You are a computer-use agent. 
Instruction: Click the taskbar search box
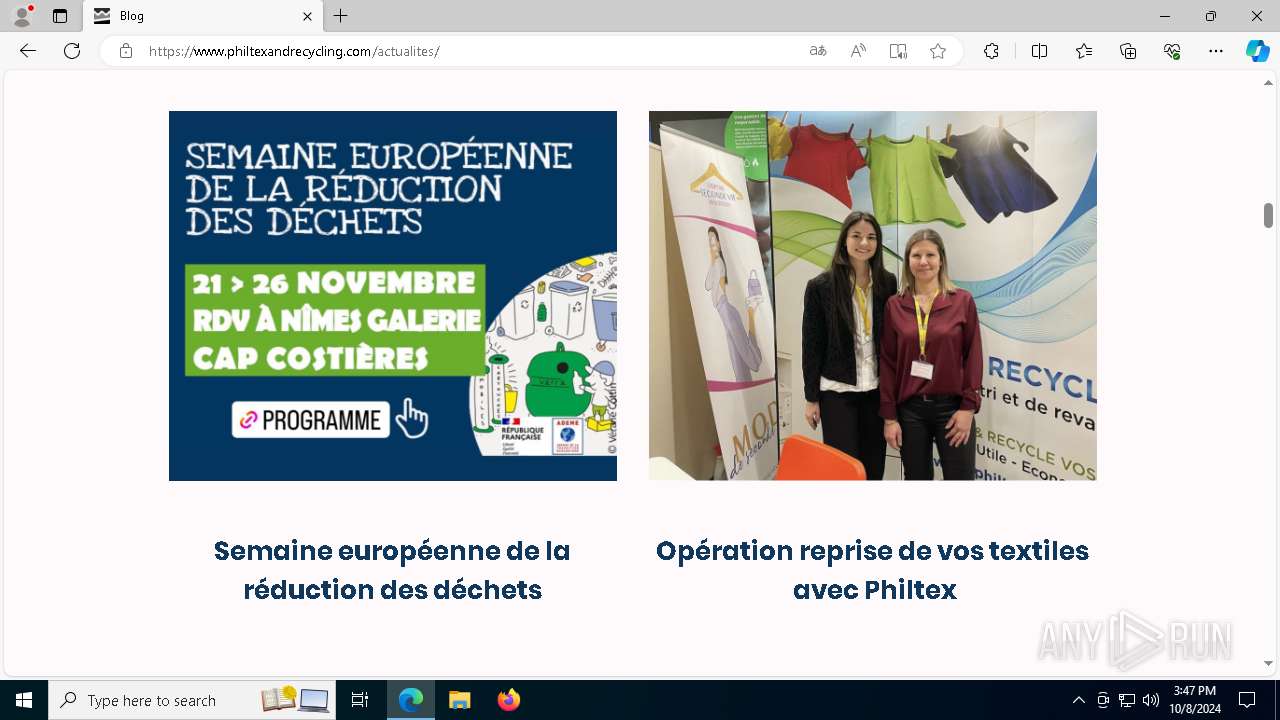[x=191, y=700]
